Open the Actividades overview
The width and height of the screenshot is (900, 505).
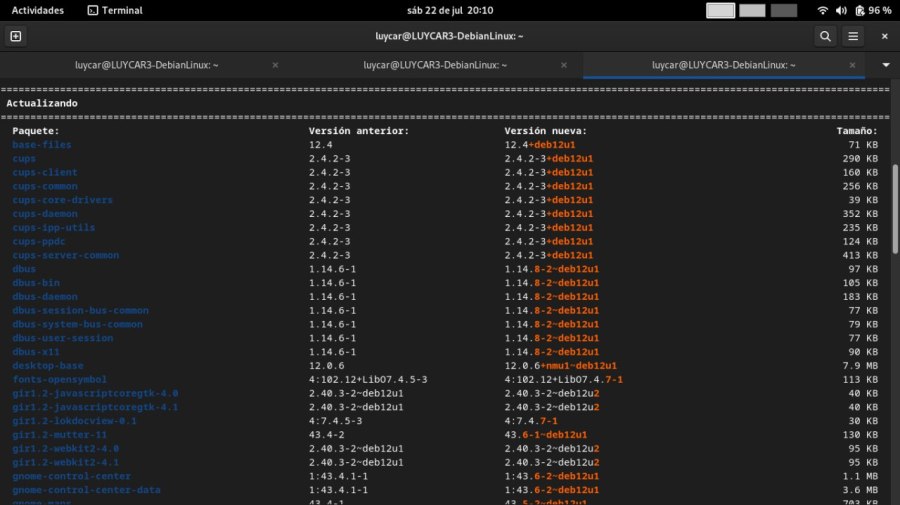pos(37,10)
